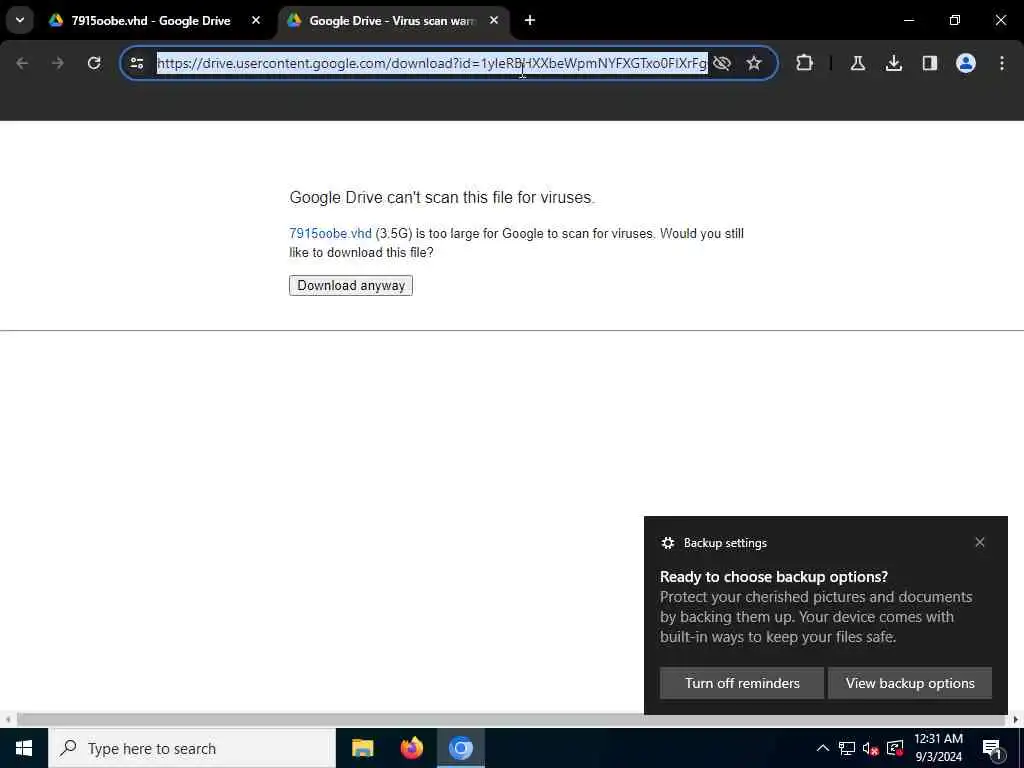Click the 'Ready to choose backup options?' notification title
The height and width of the screenshot is (768, 1024).
point(774,577)
